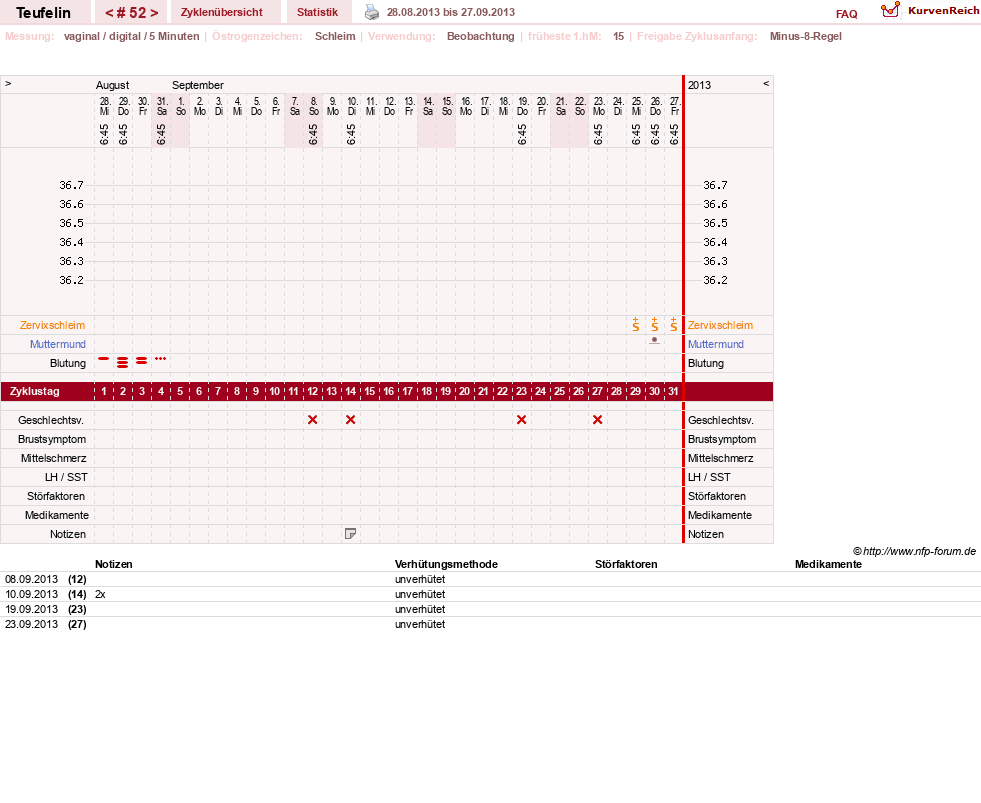Click the left Zervixschleim row label
The width and height of the screenshot is (981, 803).
pyautogui.click(x=53, y=325)
